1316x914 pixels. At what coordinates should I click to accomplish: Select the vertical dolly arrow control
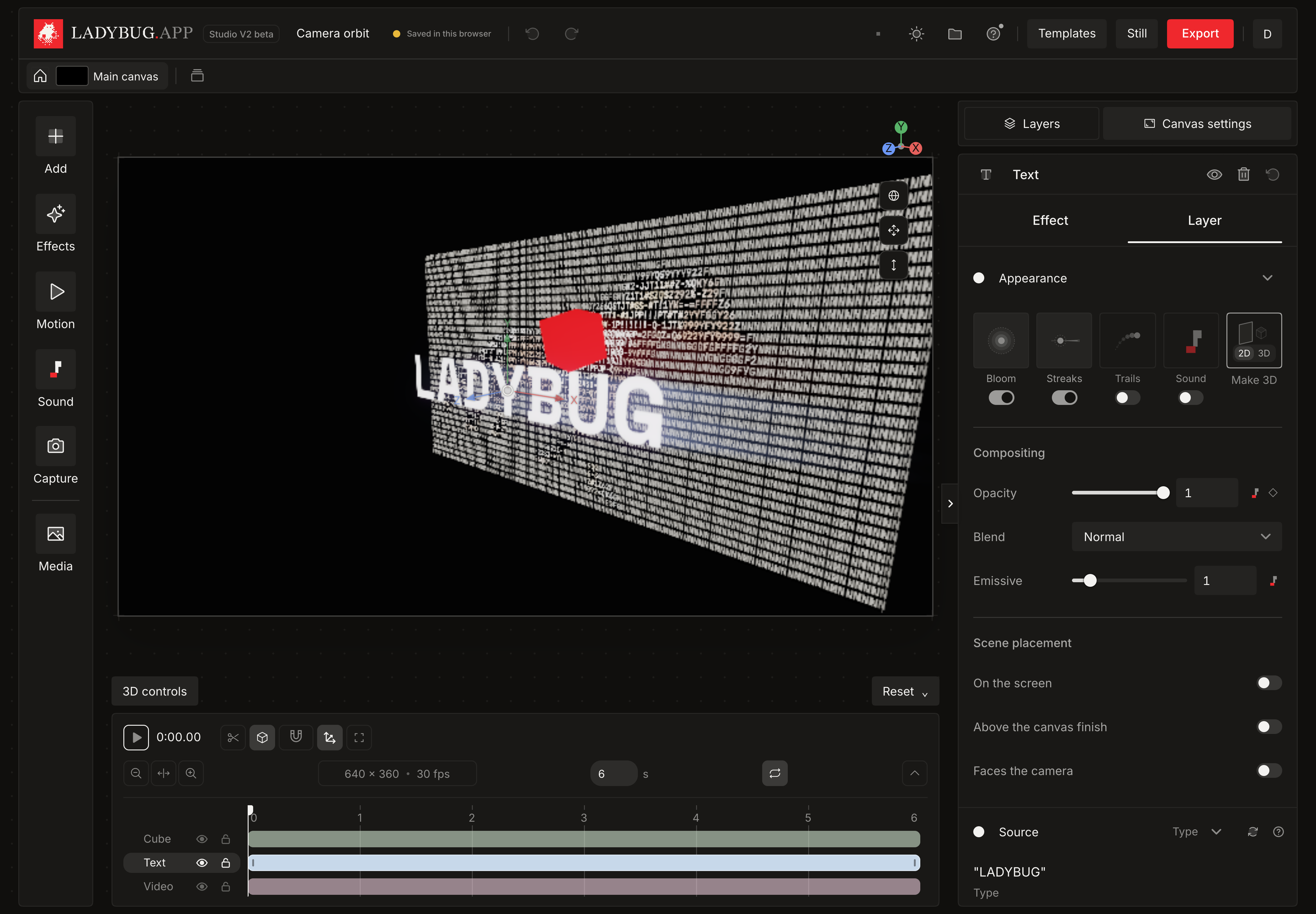click(893, 265)
